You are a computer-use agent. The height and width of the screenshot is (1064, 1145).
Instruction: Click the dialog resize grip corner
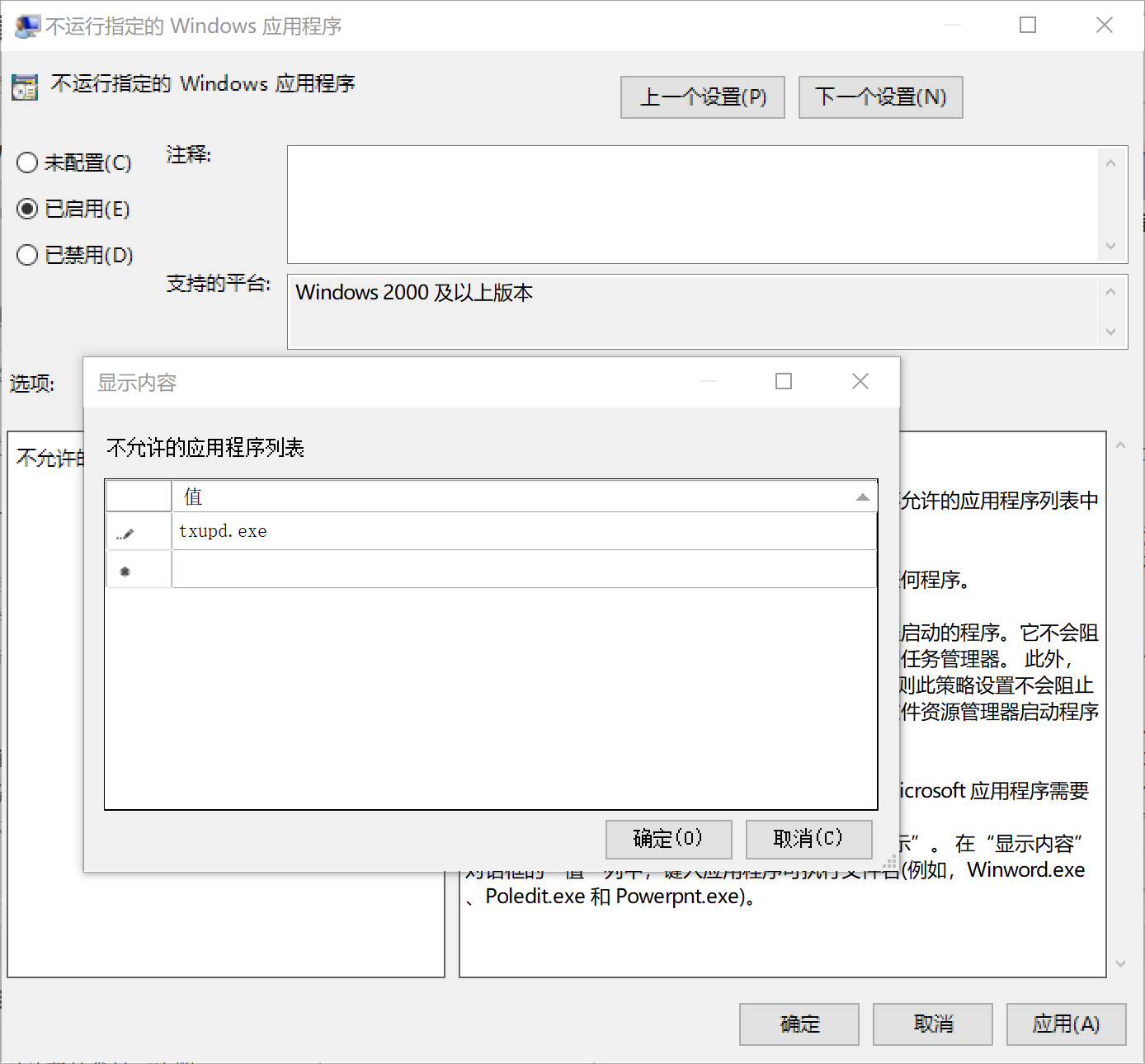click(890, 863)
